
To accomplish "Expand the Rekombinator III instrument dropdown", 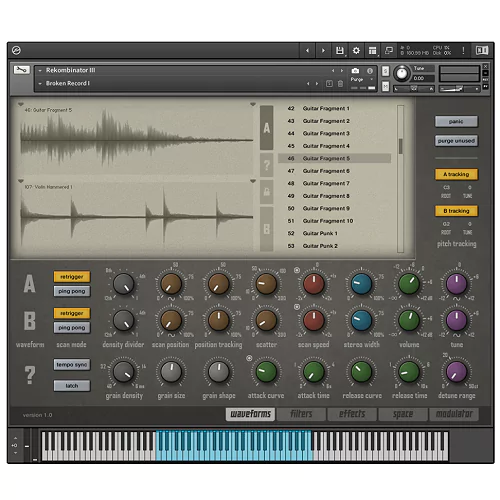I will 40,70.
